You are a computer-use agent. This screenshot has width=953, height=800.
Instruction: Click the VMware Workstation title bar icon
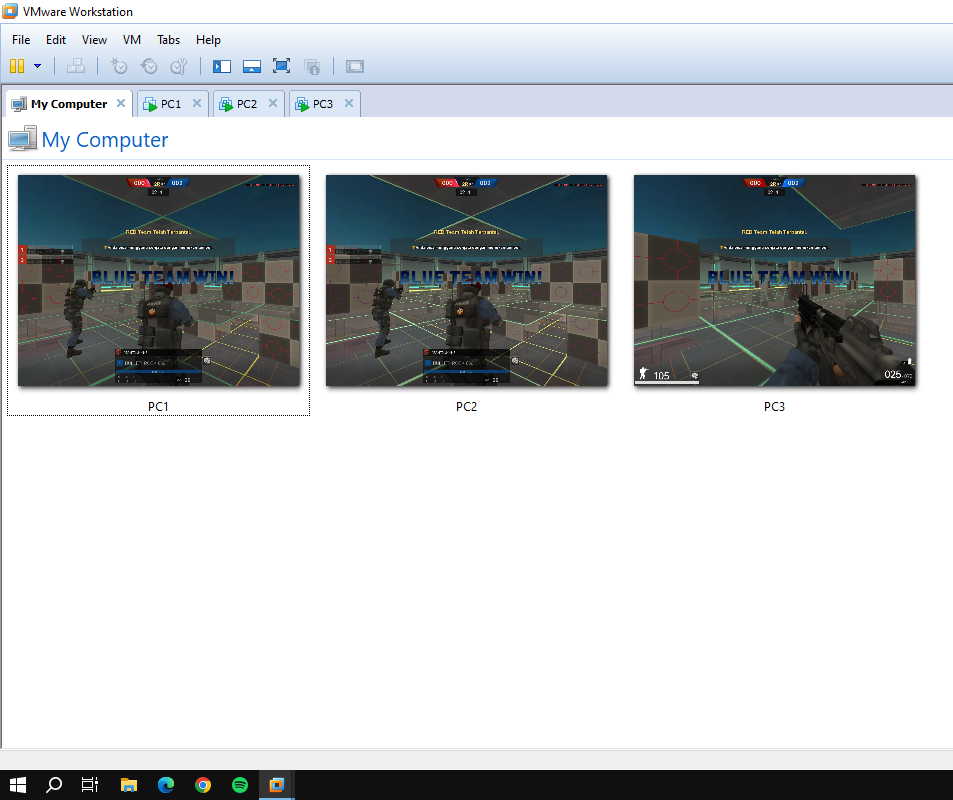pyautogui.click(x=10, y=11)
